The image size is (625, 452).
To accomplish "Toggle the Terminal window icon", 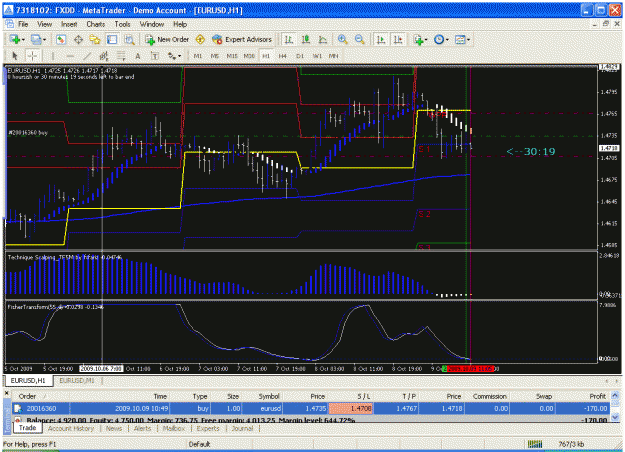I will [112, 39].
